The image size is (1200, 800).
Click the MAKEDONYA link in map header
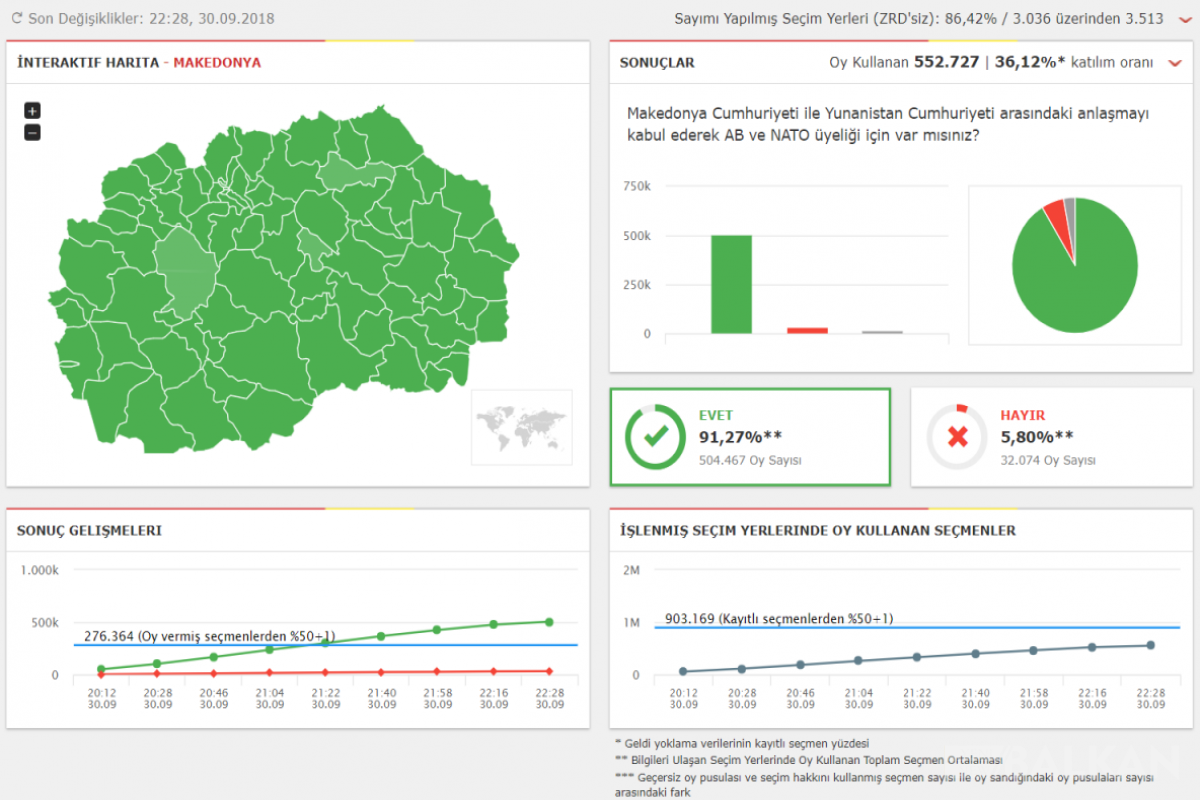[x=217, y=62]
